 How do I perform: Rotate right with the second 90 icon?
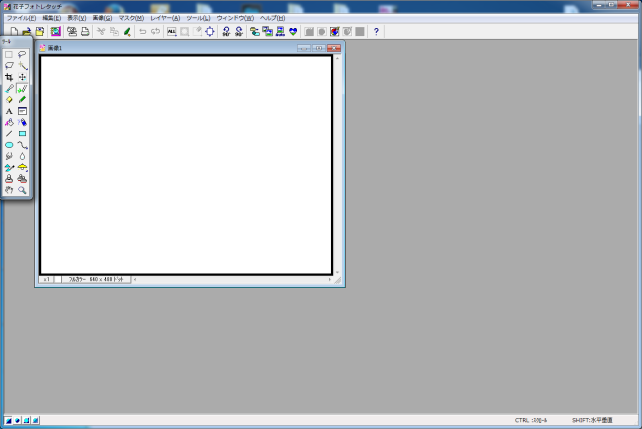pos(239,32)
